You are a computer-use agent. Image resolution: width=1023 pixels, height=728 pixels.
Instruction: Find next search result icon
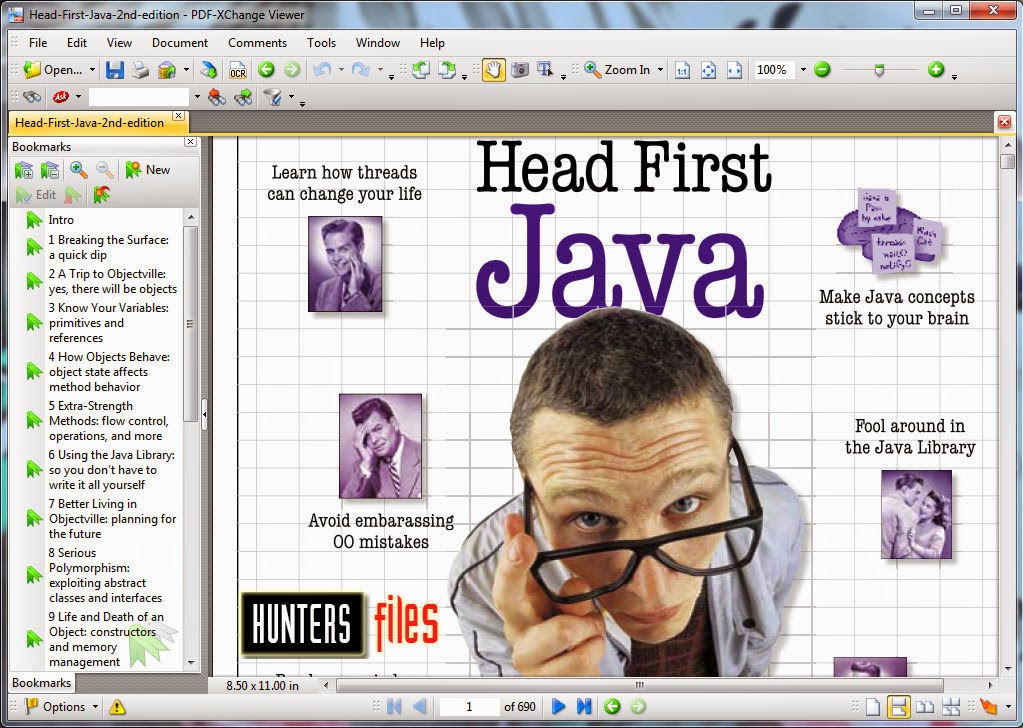click(243, 97)
